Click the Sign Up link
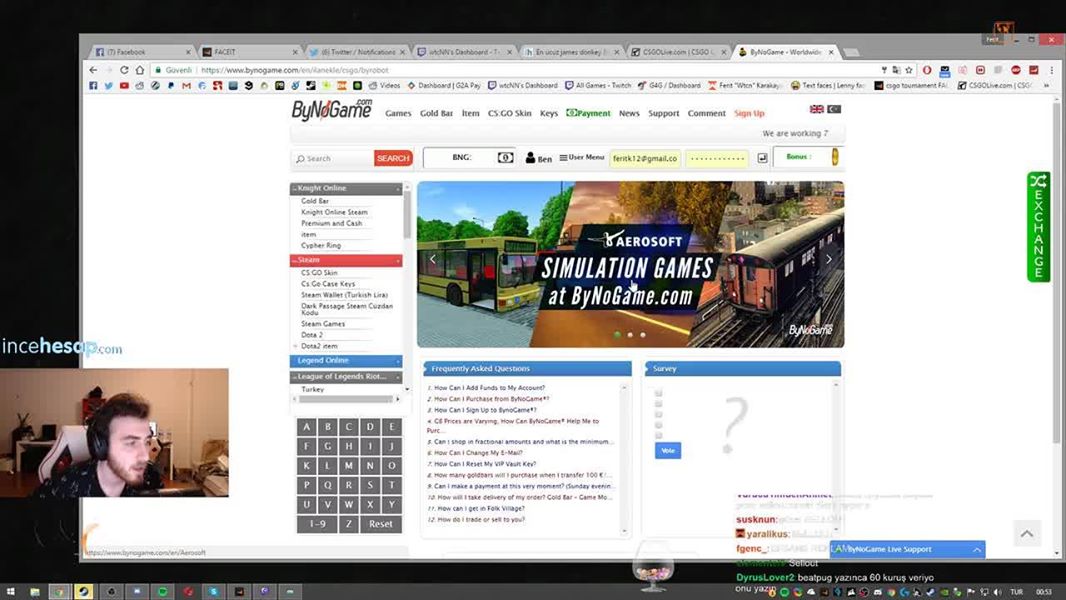Viewport: 1066px width, 600px height. coord(749,113)
